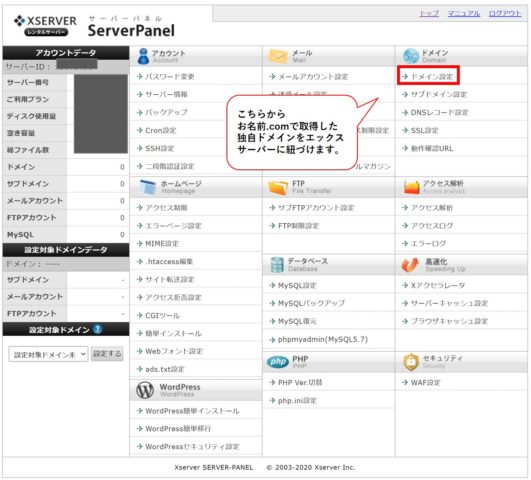This screenshot has height=480, width=531.
Task: Open メールアカウント設定
Action: pyautogui.click(x=313, y=77)
